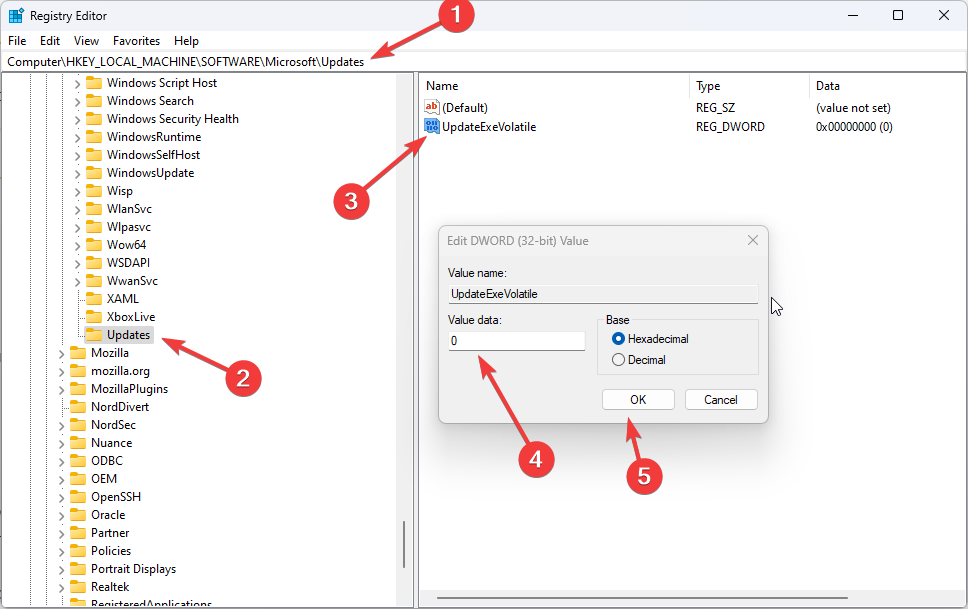Expand the OEM key
Viewport: 968px width, 609px height.
[x=61, y=479]
